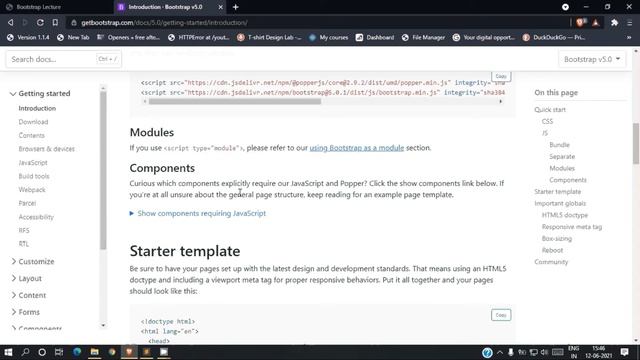Open the browser extensions puzzle icon

[x=614, y=23]
